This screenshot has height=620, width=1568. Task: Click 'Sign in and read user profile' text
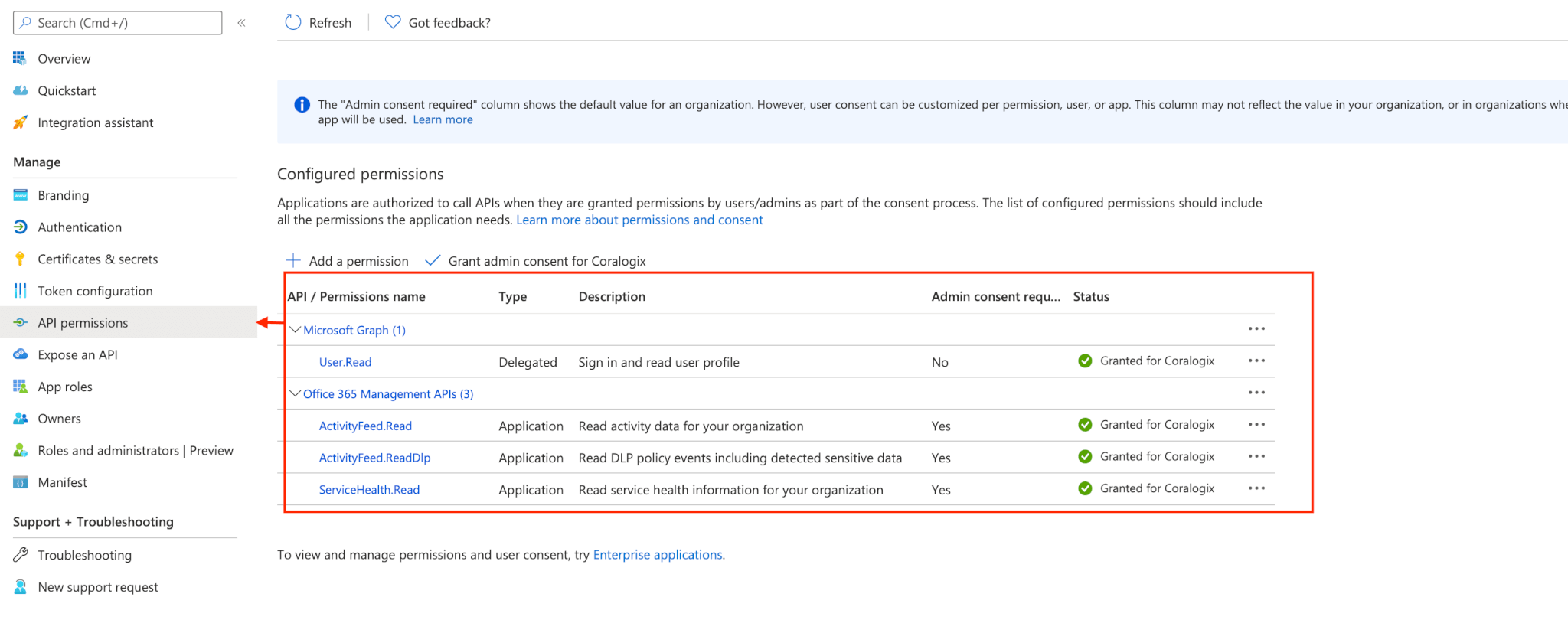[658, 363]
